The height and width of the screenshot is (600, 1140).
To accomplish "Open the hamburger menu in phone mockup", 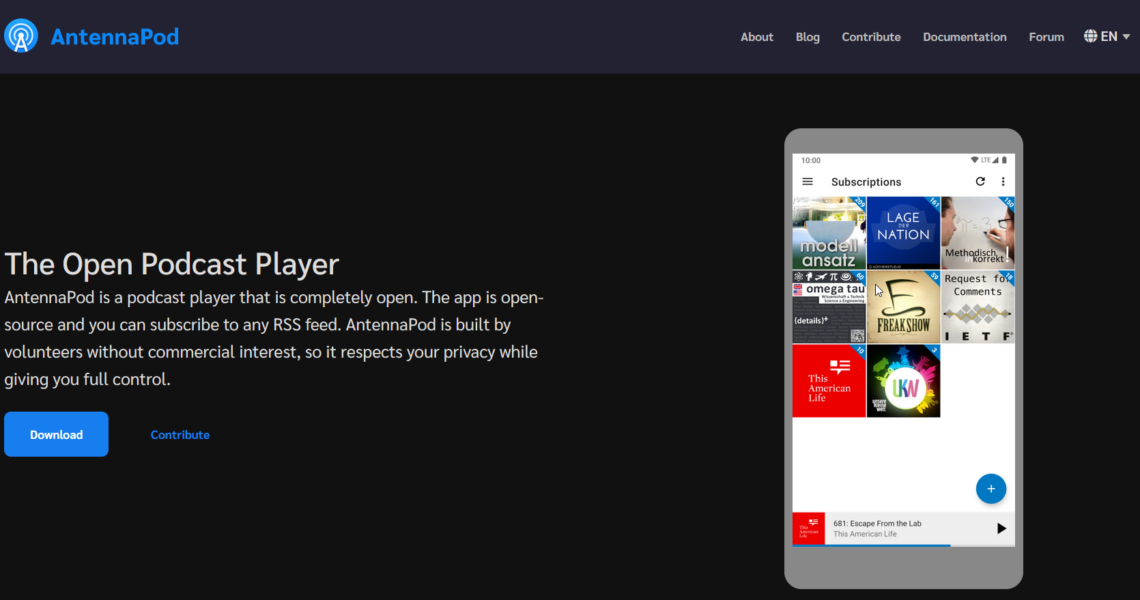I will click(x=808, y=182).
